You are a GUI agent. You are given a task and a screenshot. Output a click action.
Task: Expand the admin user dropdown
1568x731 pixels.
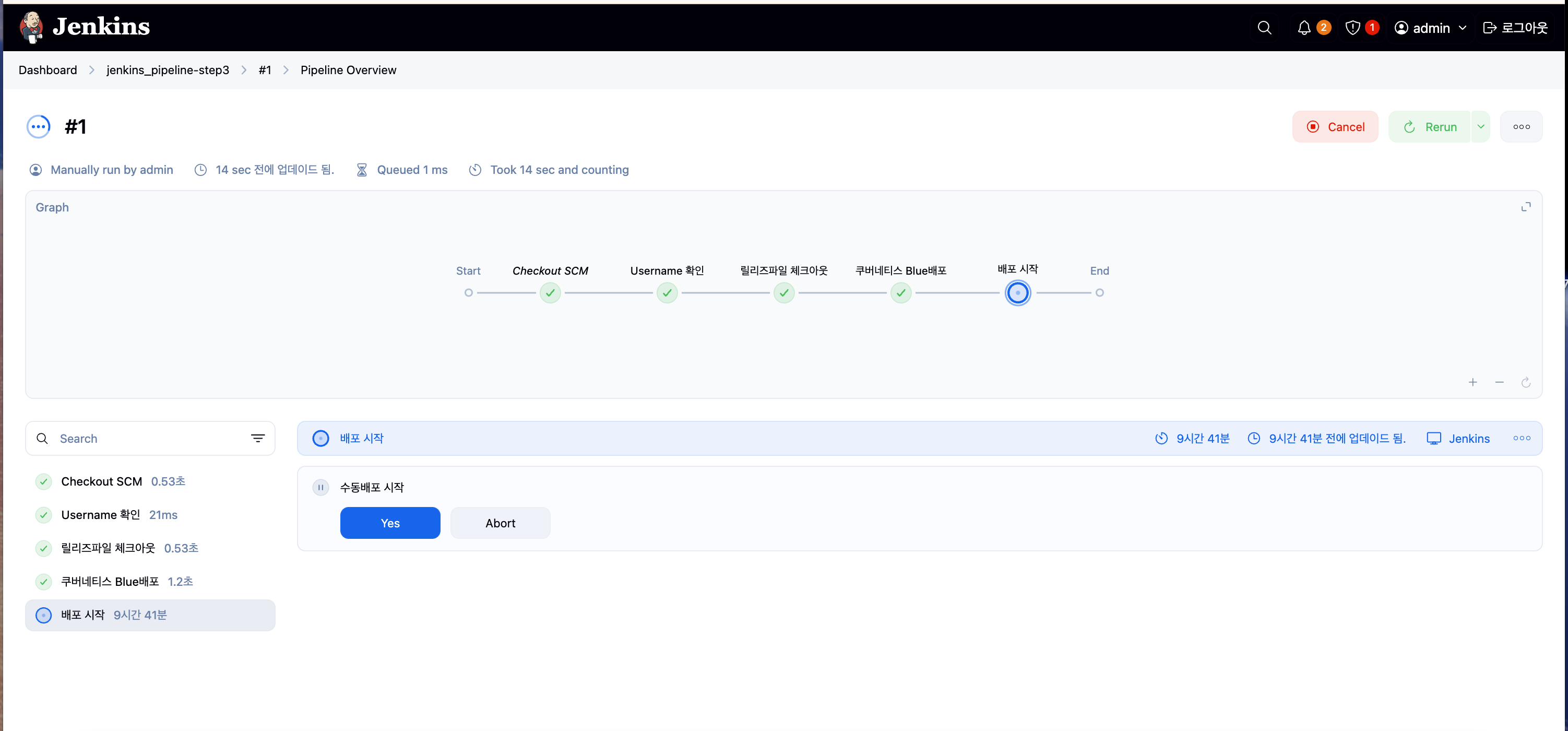[1462, 28]
